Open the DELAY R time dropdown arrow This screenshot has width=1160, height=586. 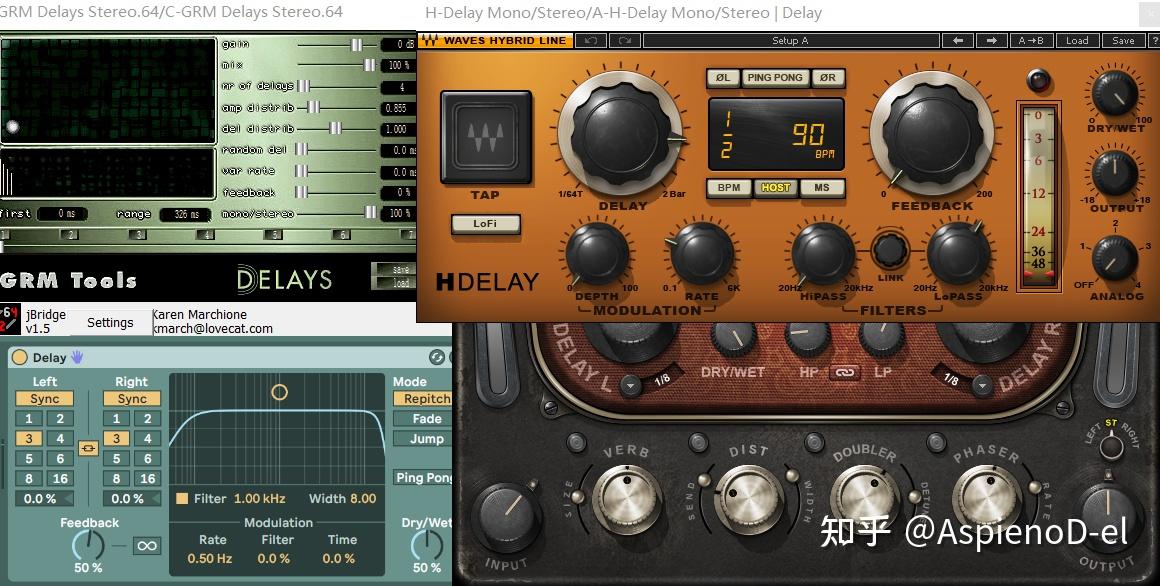click(982, 385)
